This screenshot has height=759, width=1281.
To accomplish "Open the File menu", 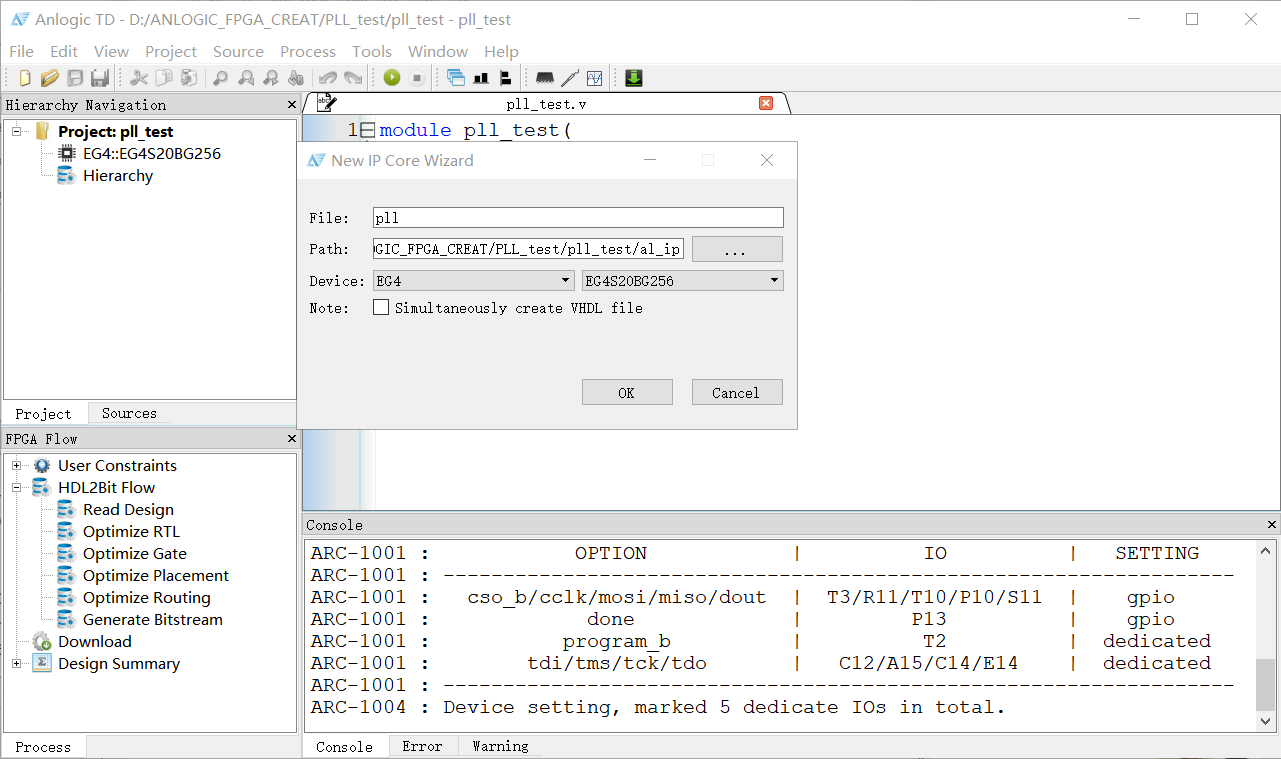I will pos(21,52).
